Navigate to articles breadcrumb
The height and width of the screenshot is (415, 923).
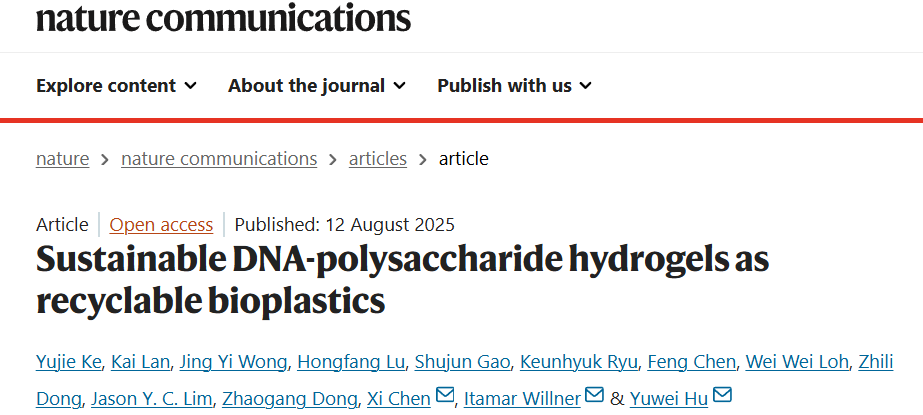pos(378,159)
